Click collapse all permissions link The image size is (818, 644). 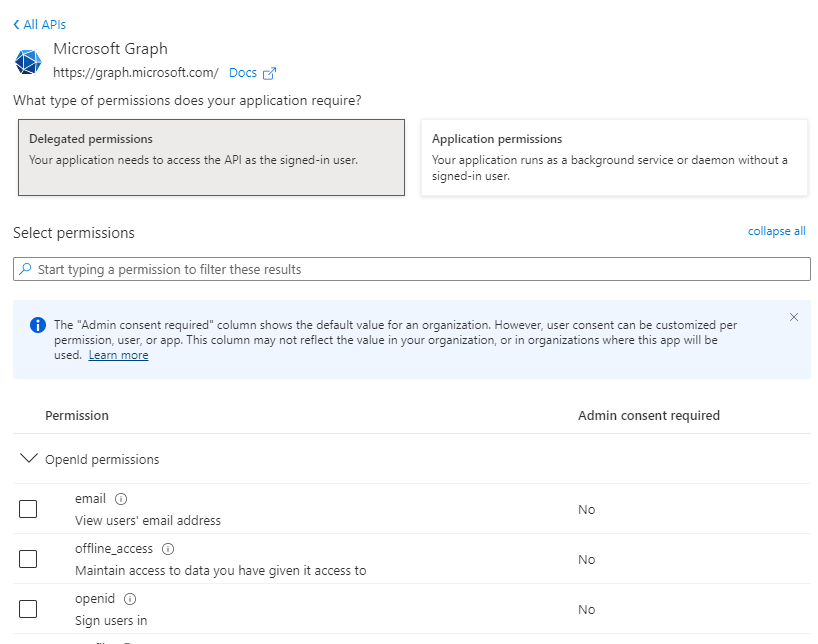click(776, 231)
